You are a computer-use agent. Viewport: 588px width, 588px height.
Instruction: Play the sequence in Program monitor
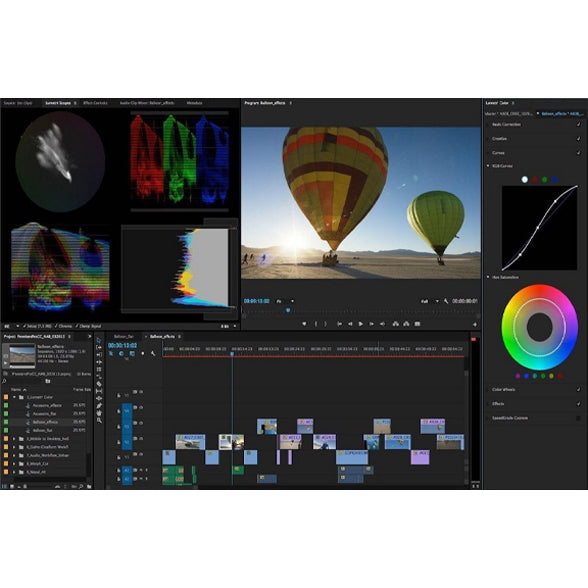[361, 324]
